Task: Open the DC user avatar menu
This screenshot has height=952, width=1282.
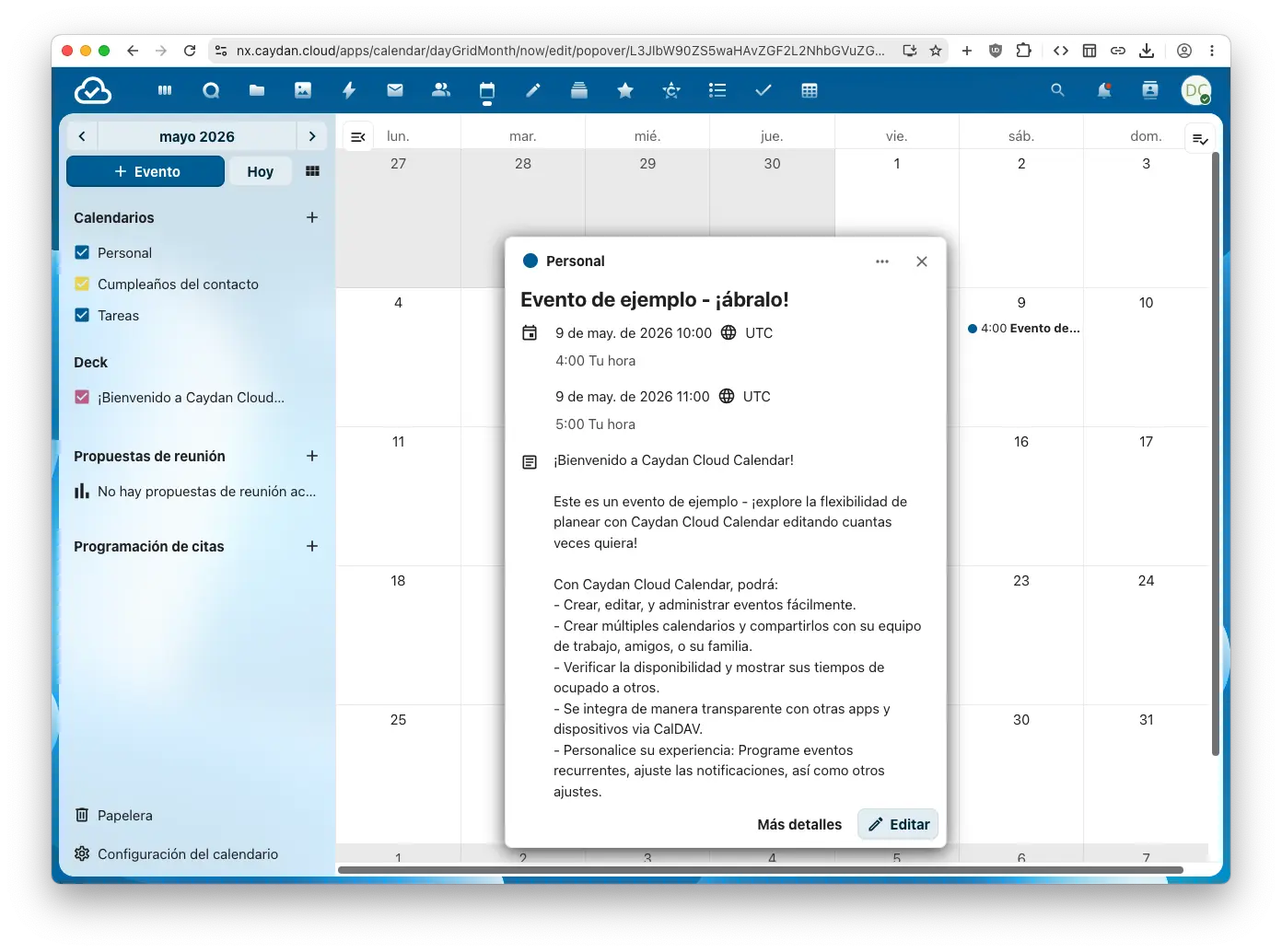Action: (1196, 90)
